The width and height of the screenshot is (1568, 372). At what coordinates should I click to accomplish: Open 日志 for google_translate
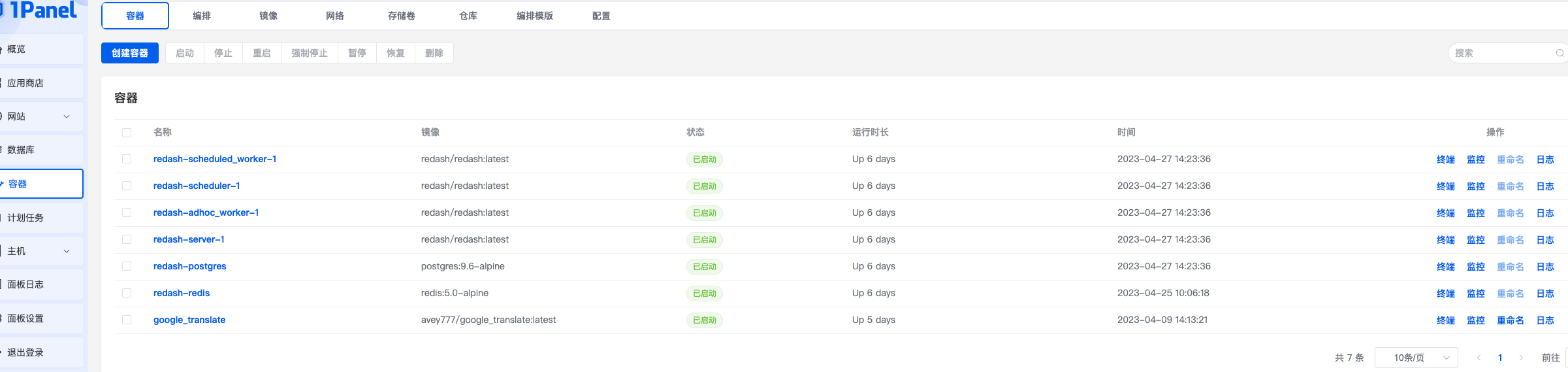1545,320
